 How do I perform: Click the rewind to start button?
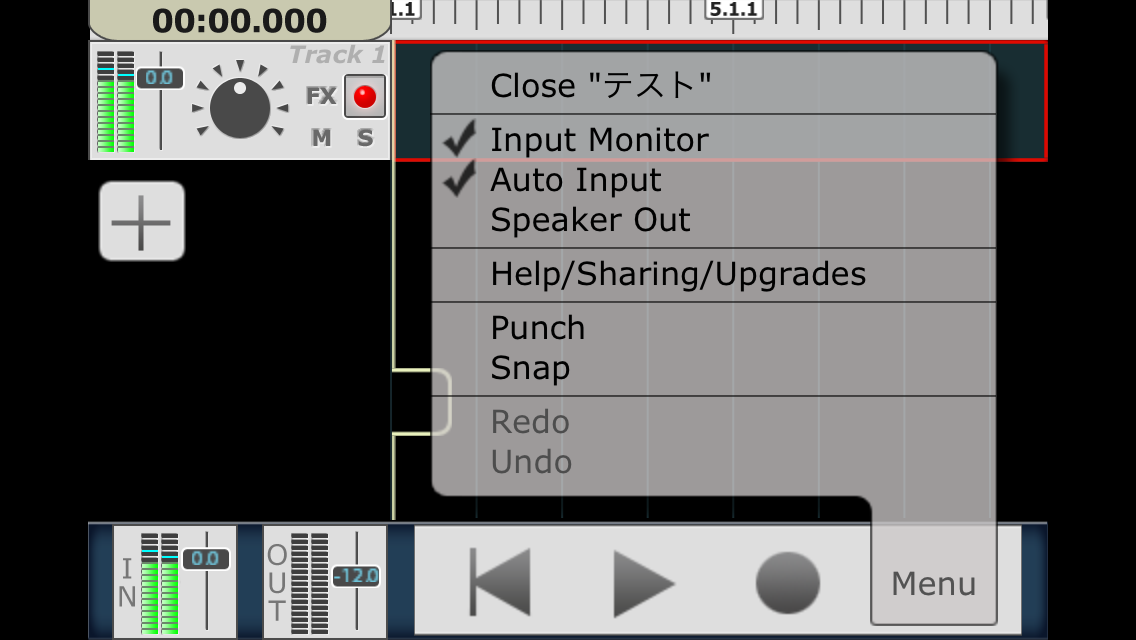coord(500,582)
